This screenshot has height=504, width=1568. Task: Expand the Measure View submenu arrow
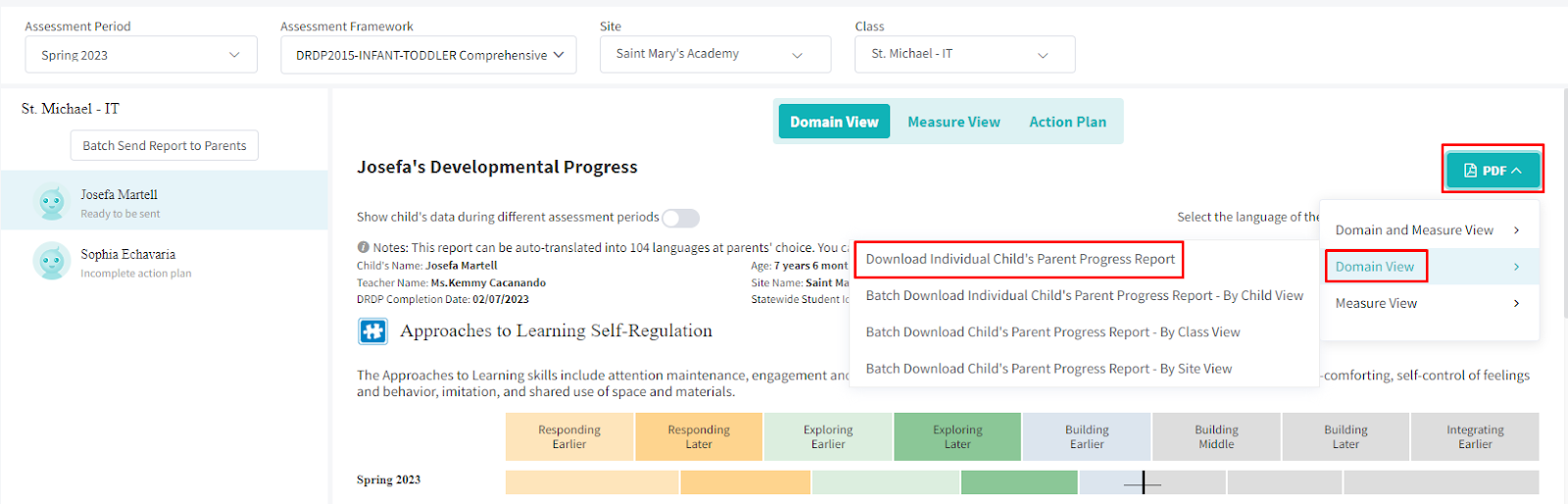[1516, 304]
